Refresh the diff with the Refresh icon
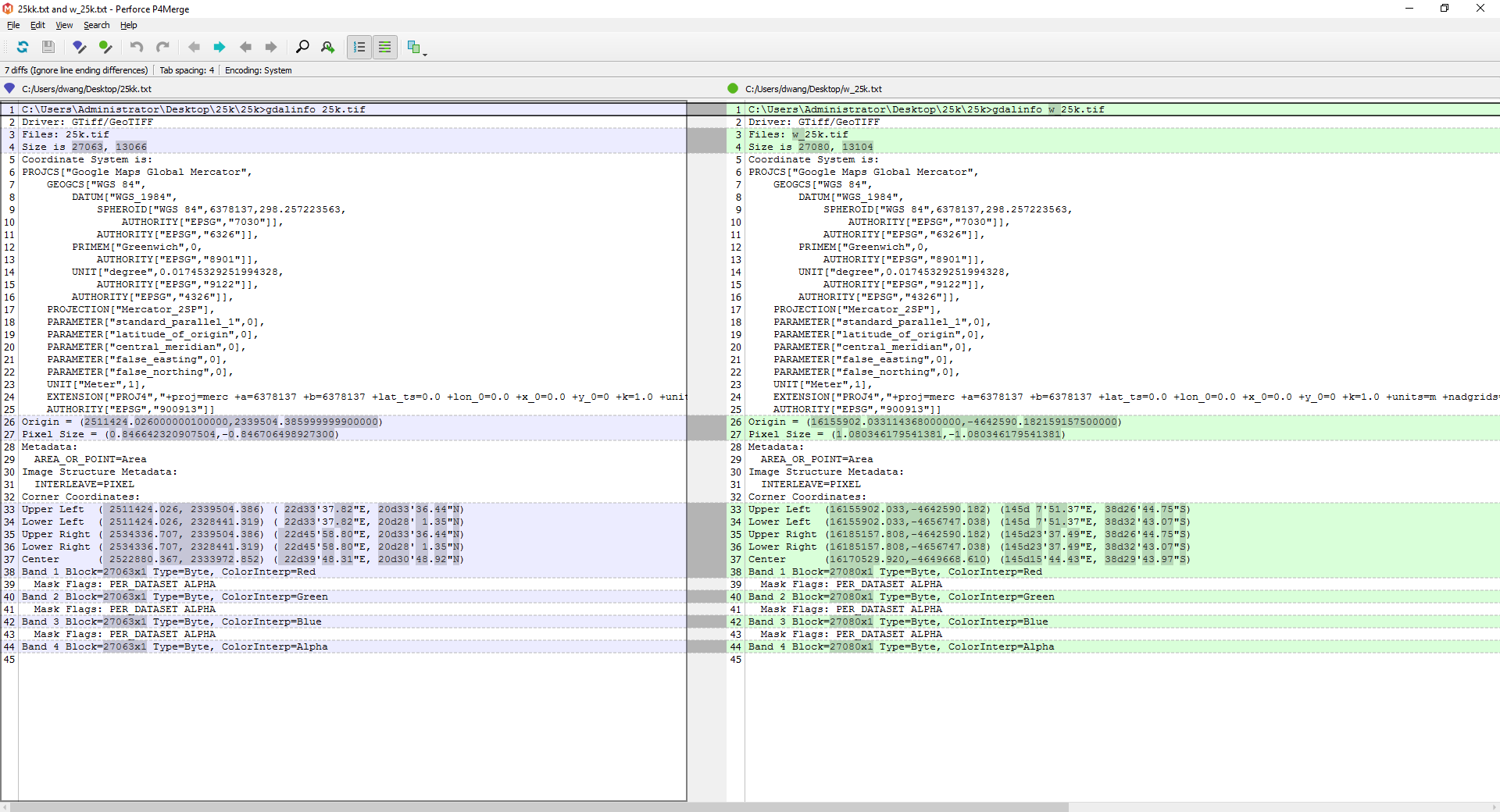The width and height of the screenshot is (1500, 812). [23, 47]
